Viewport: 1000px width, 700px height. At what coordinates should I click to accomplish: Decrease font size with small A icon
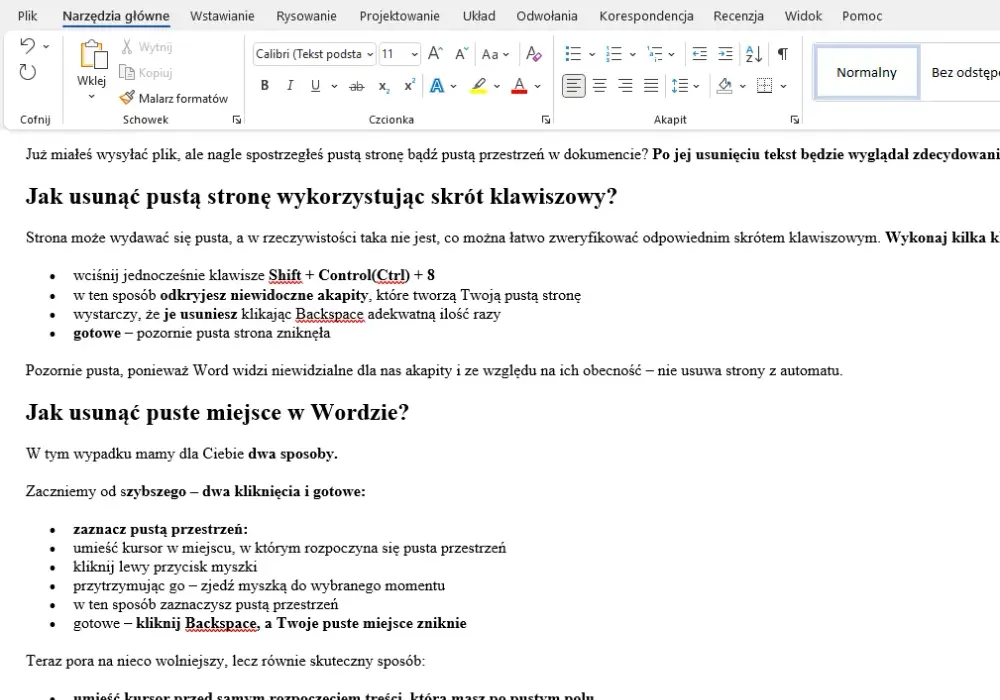(462, 54)
